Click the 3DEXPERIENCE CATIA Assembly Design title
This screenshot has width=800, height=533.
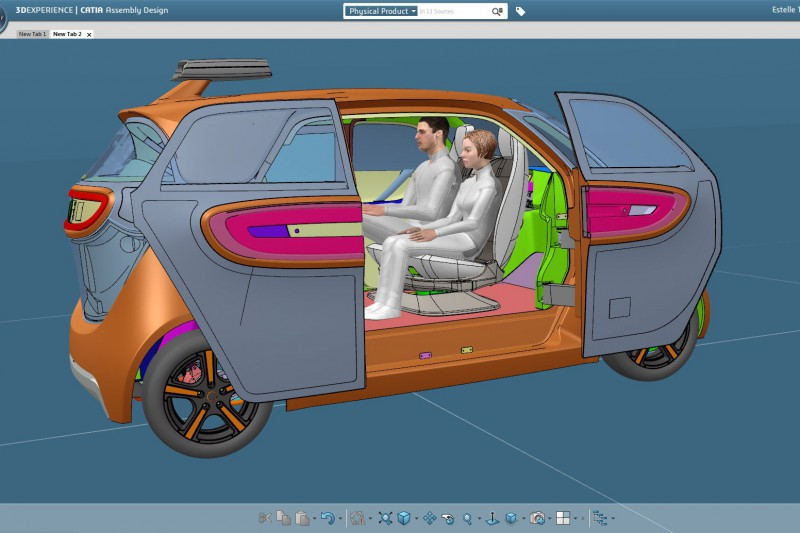pos(92,10)
